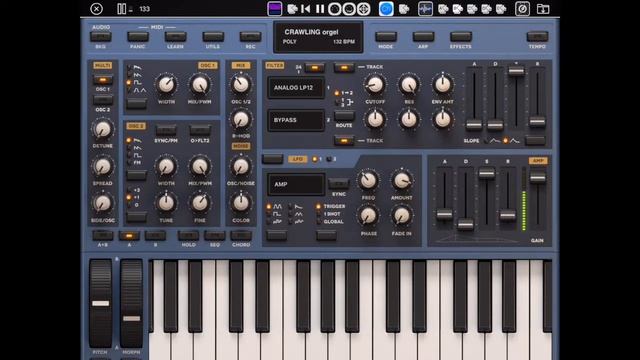
Task: Click OSC 1 waveform cycle button
Action: (x=136, y=104)
